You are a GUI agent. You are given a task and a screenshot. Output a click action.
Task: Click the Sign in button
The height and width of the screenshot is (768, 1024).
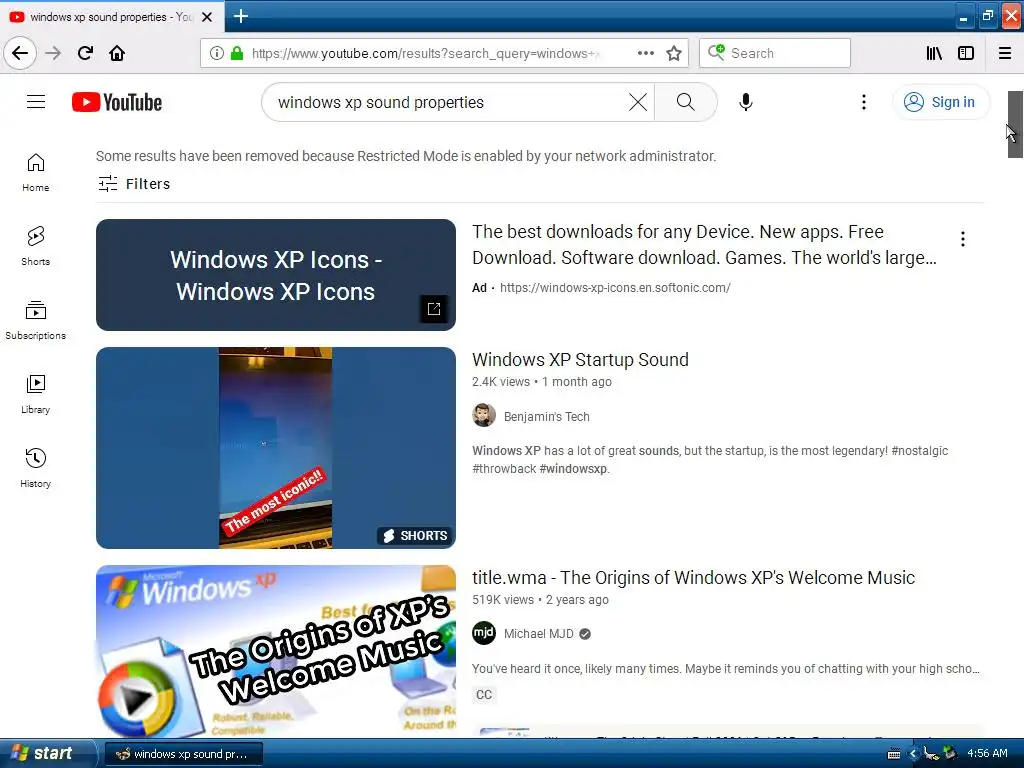pos(940,102)
